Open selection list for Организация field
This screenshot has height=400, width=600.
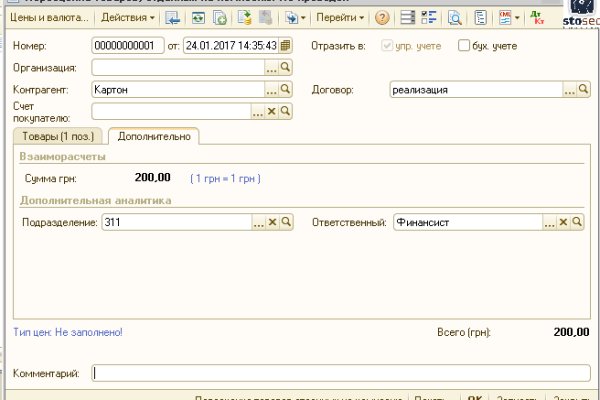click(x=271, y=67)
